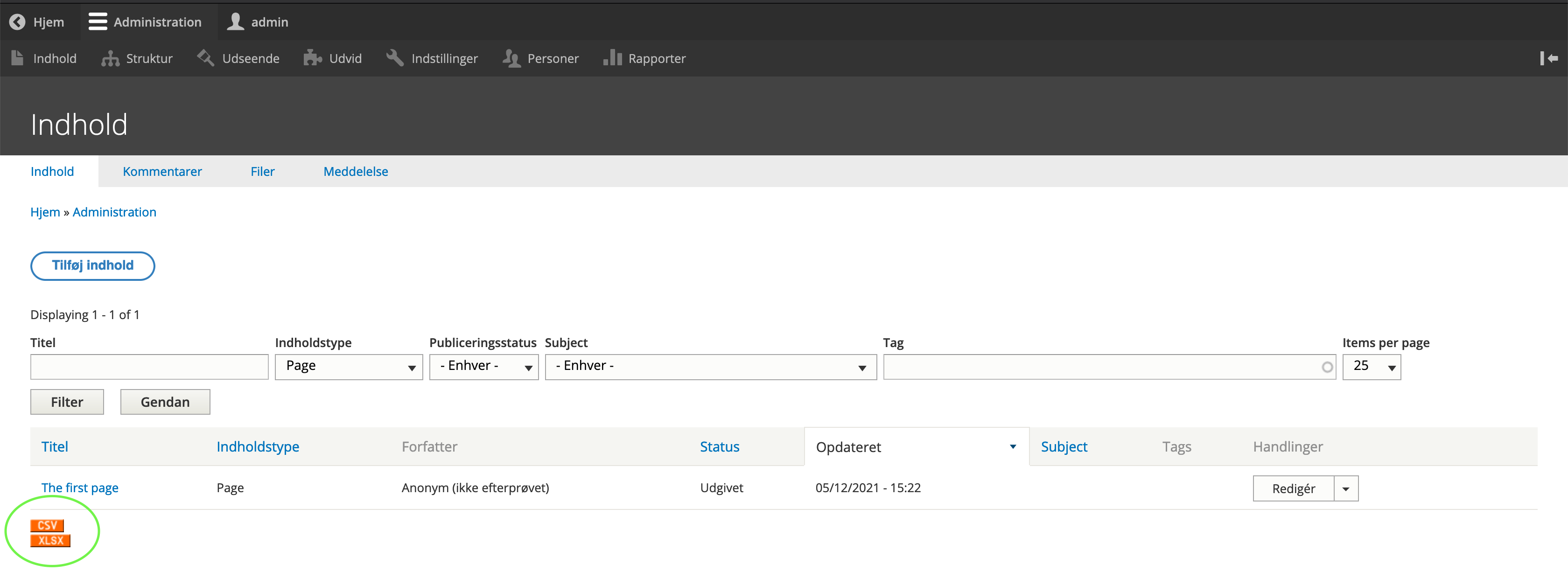Expand the Indholdstype dropdown

[348, 367]
